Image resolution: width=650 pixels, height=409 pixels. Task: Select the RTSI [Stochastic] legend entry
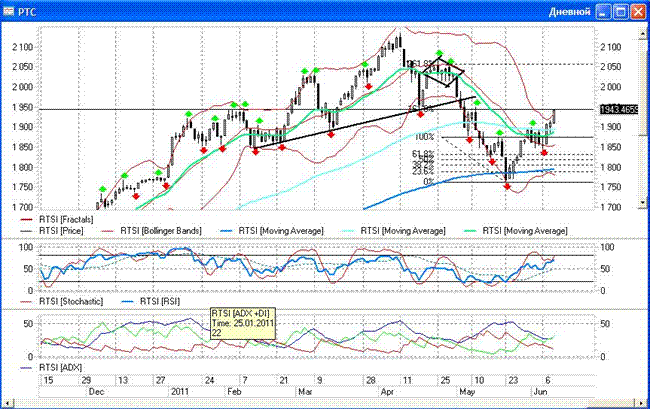pos(61,301)
